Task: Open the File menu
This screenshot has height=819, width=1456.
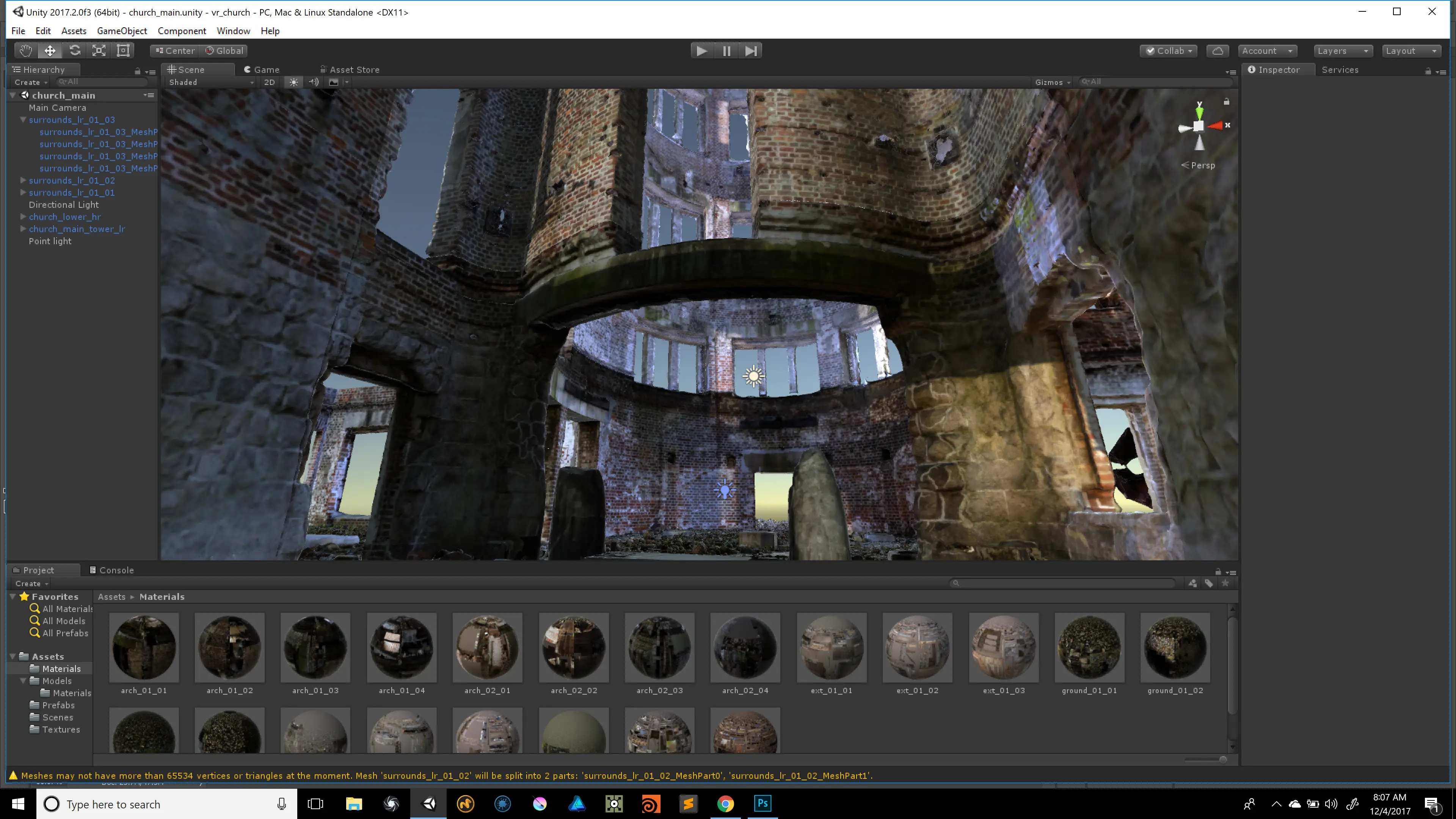Action: pos(18,31)
